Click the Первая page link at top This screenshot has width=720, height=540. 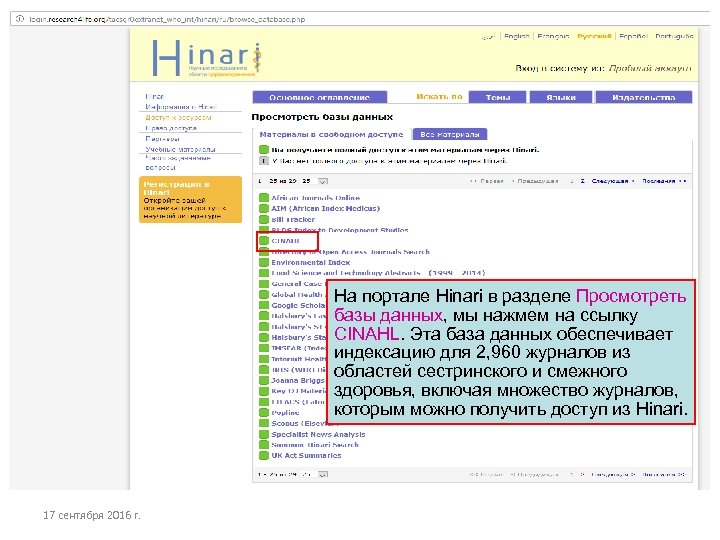coord(487,181)
